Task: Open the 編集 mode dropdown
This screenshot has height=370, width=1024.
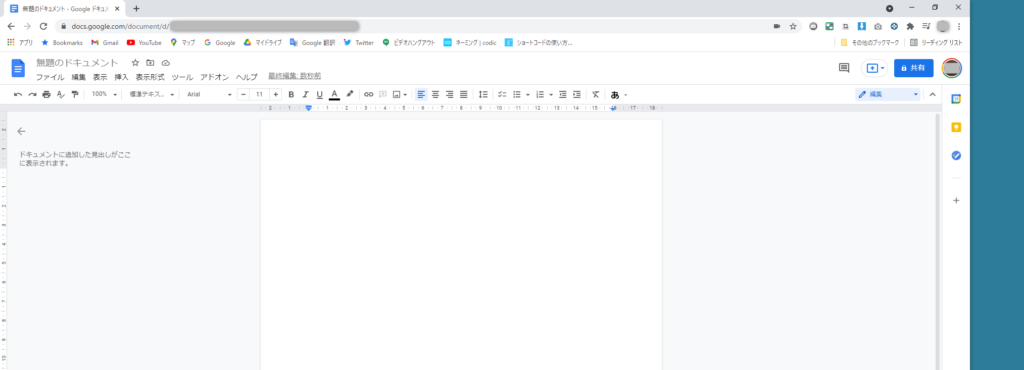Action: coord(888,95)
